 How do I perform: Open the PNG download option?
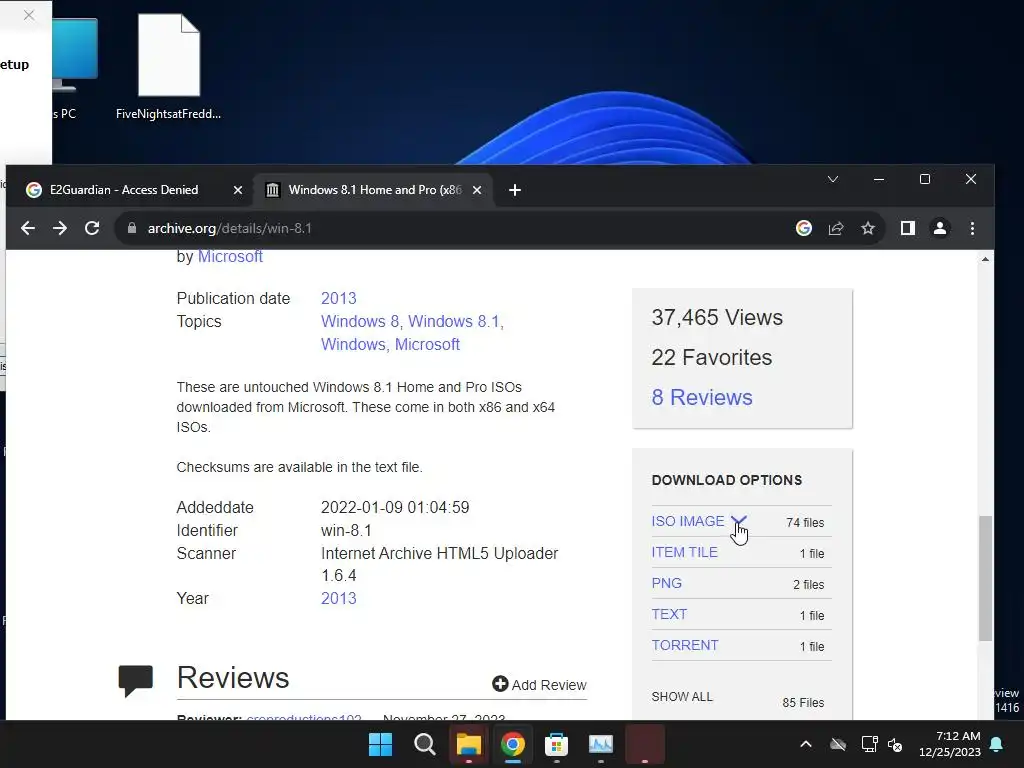coord(667,583)
